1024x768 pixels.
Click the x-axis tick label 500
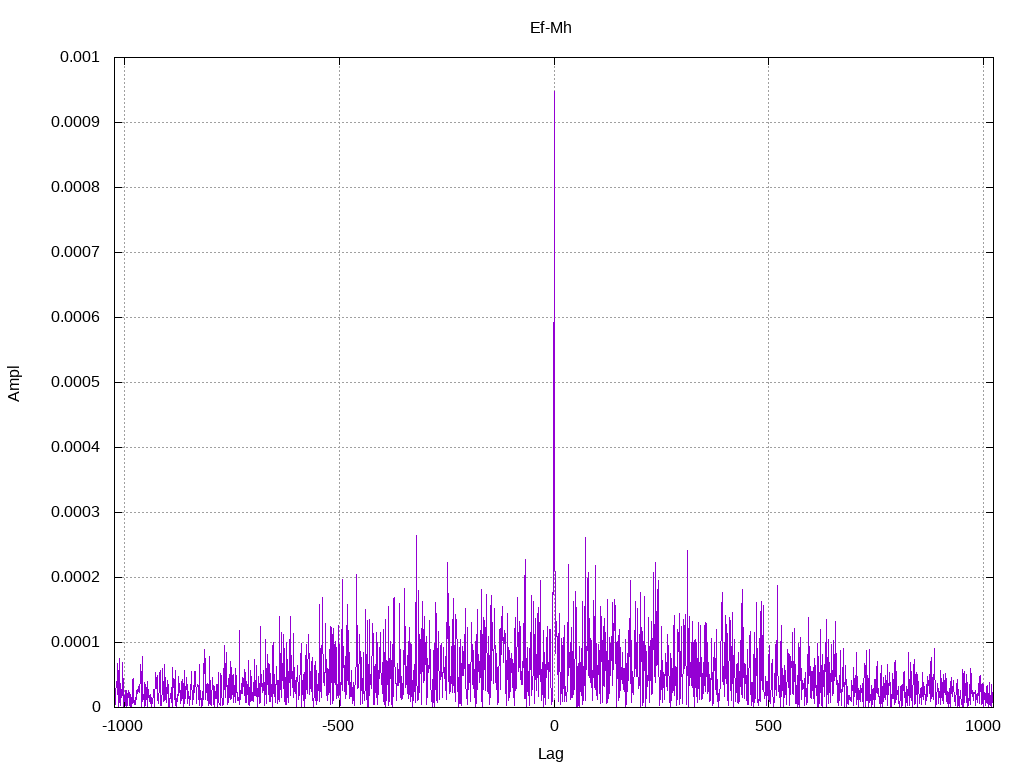(768, 726)
